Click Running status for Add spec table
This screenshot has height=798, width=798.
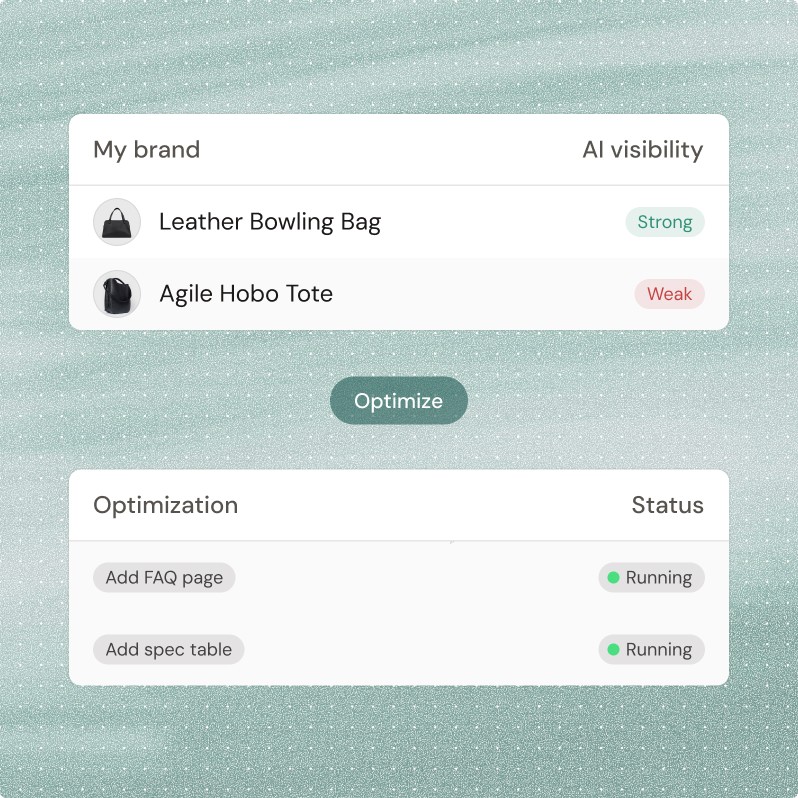pos(651,649)
